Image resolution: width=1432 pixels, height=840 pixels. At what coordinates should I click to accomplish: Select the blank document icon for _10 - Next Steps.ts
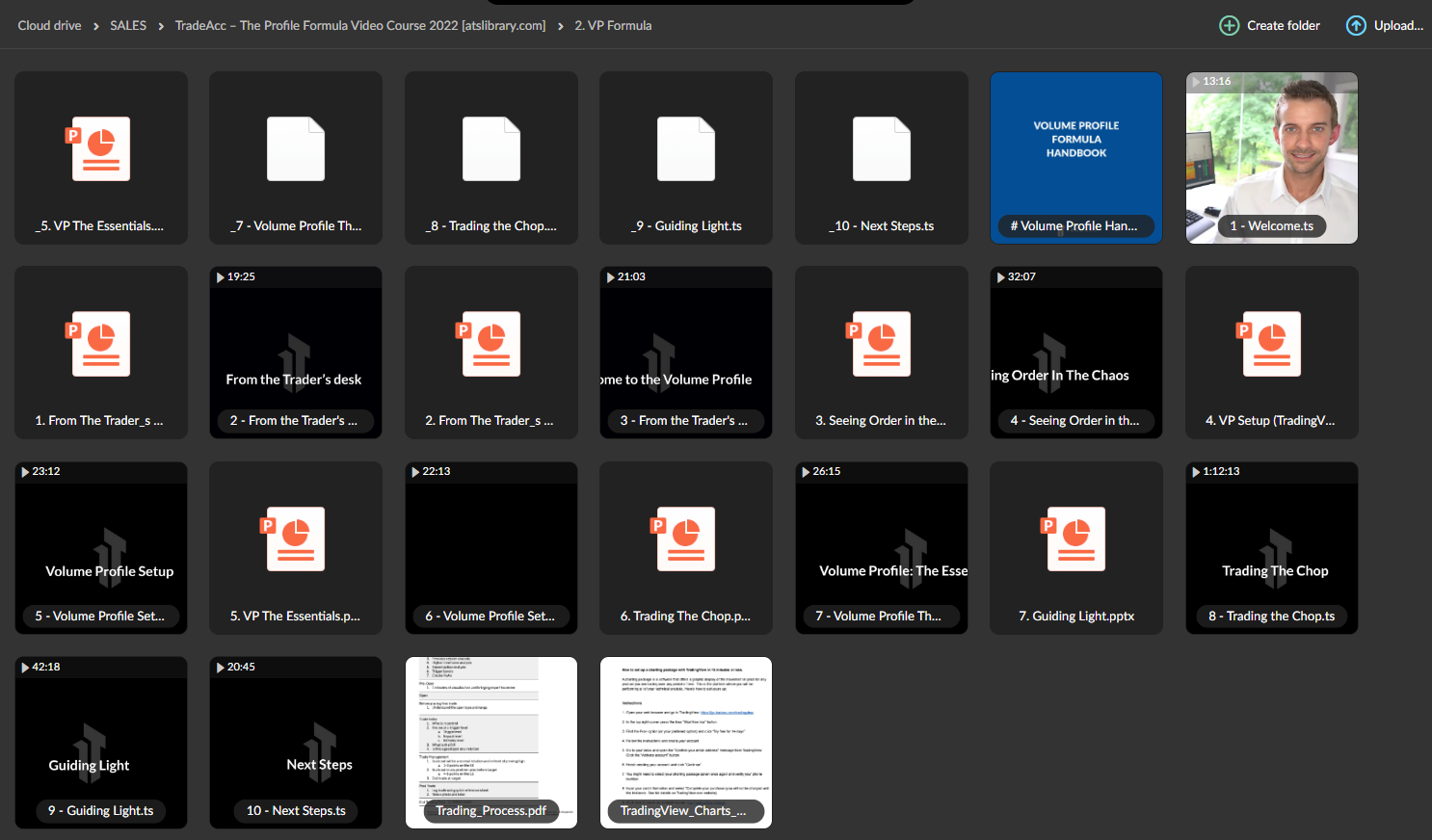pos(881,149)
